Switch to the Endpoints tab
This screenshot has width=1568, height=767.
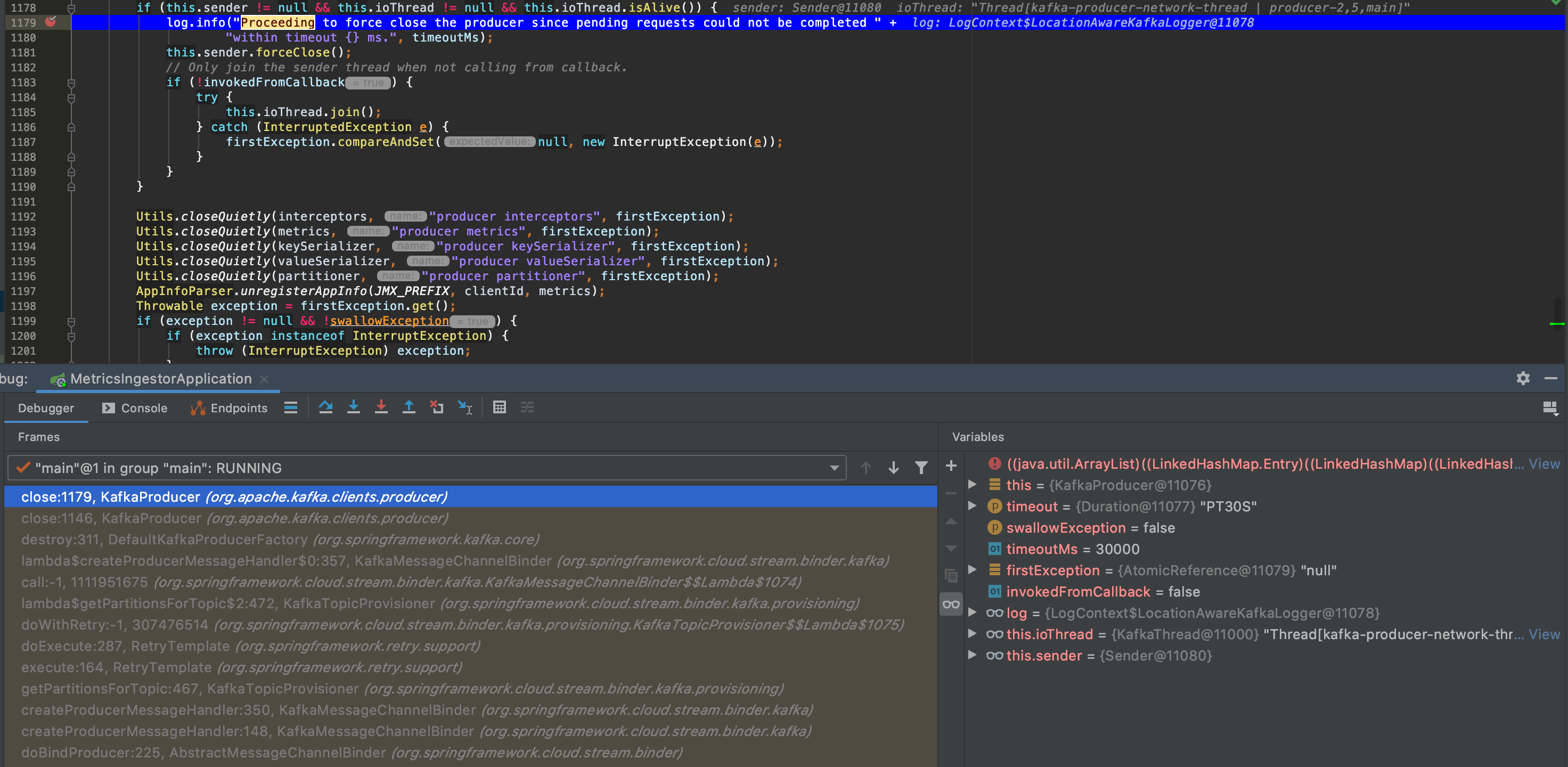229,408
